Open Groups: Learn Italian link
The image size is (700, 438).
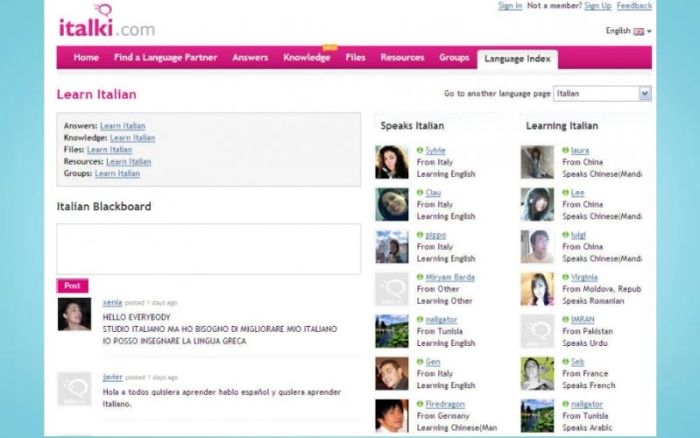(117, 173)
